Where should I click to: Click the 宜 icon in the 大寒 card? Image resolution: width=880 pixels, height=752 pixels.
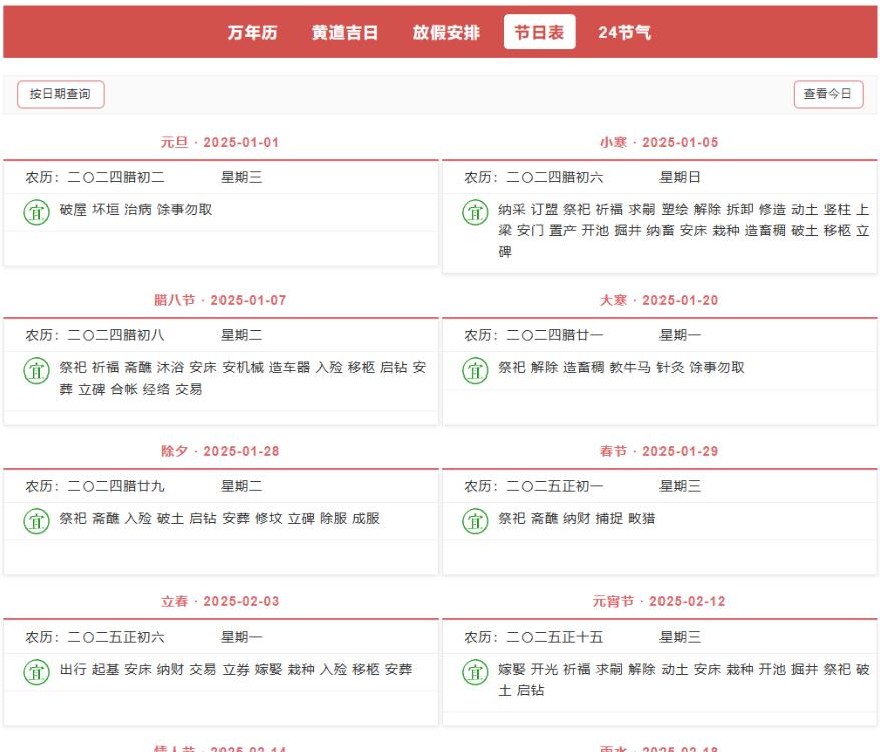pyautogui.click(x=475, y=370)
